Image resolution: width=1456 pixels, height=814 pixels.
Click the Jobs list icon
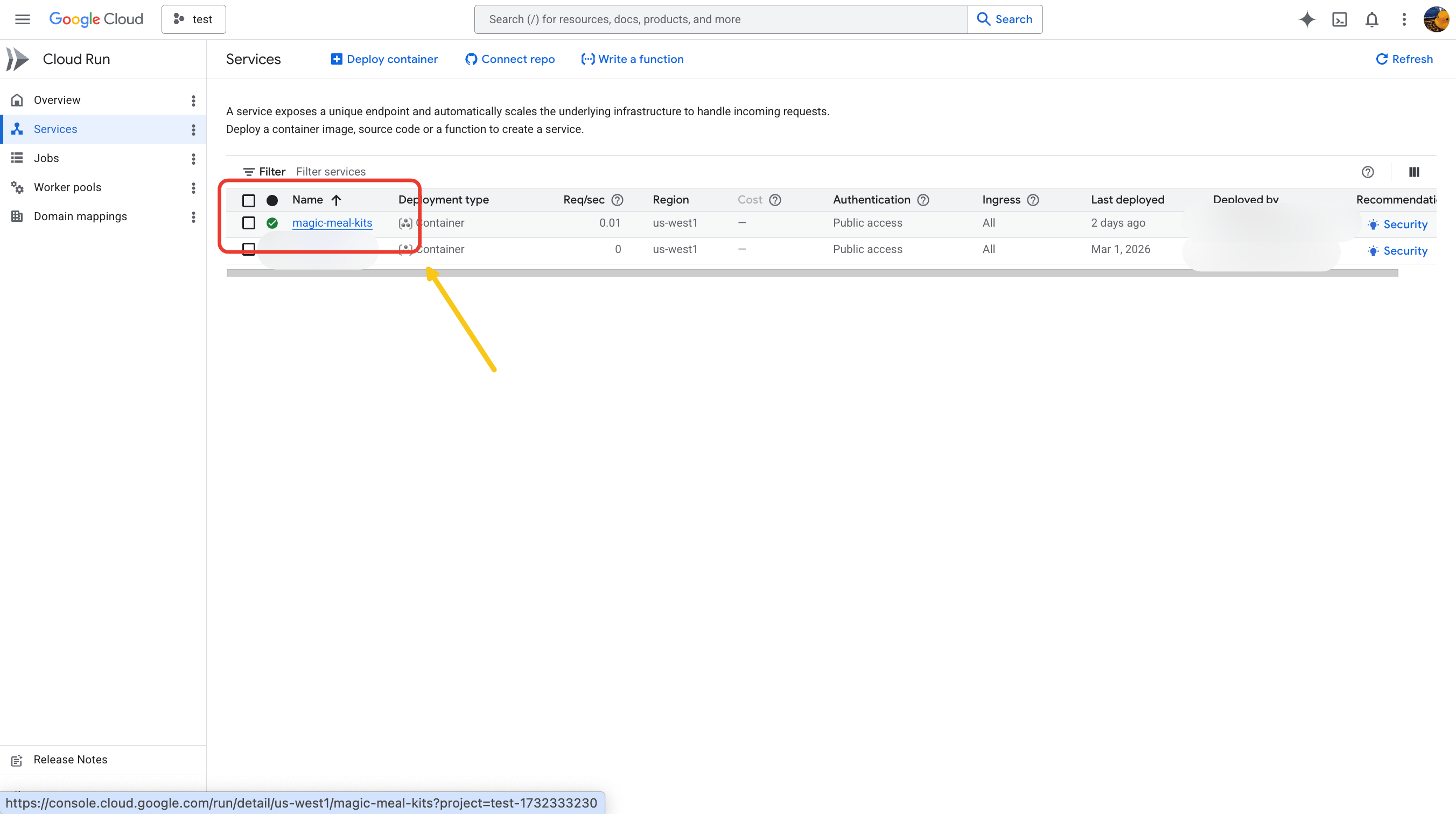(x=17, y=158)
